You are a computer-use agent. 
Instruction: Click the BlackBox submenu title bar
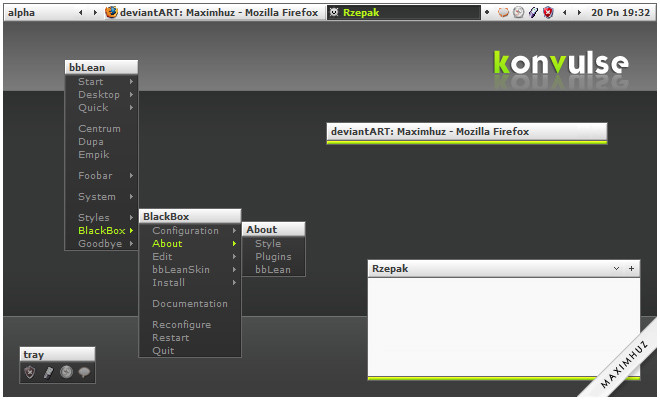coord(190,216)
